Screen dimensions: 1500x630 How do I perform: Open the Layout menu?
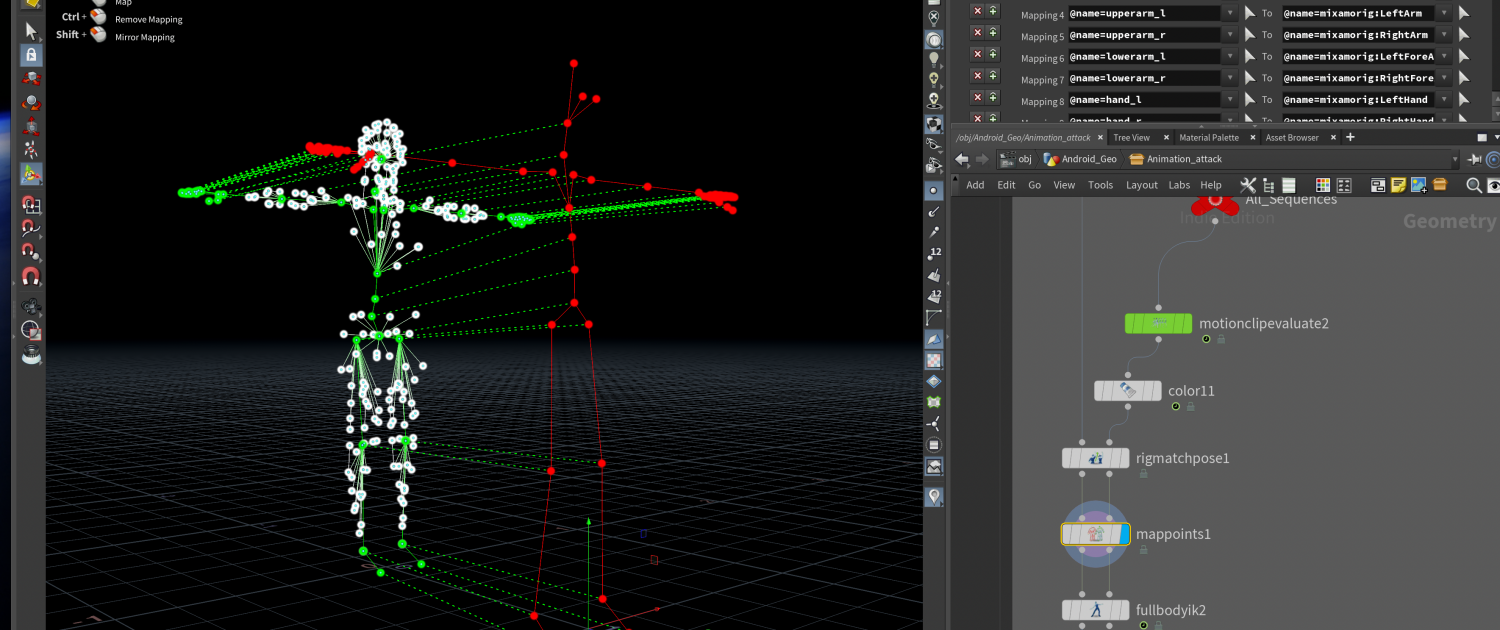[1141, 185]
